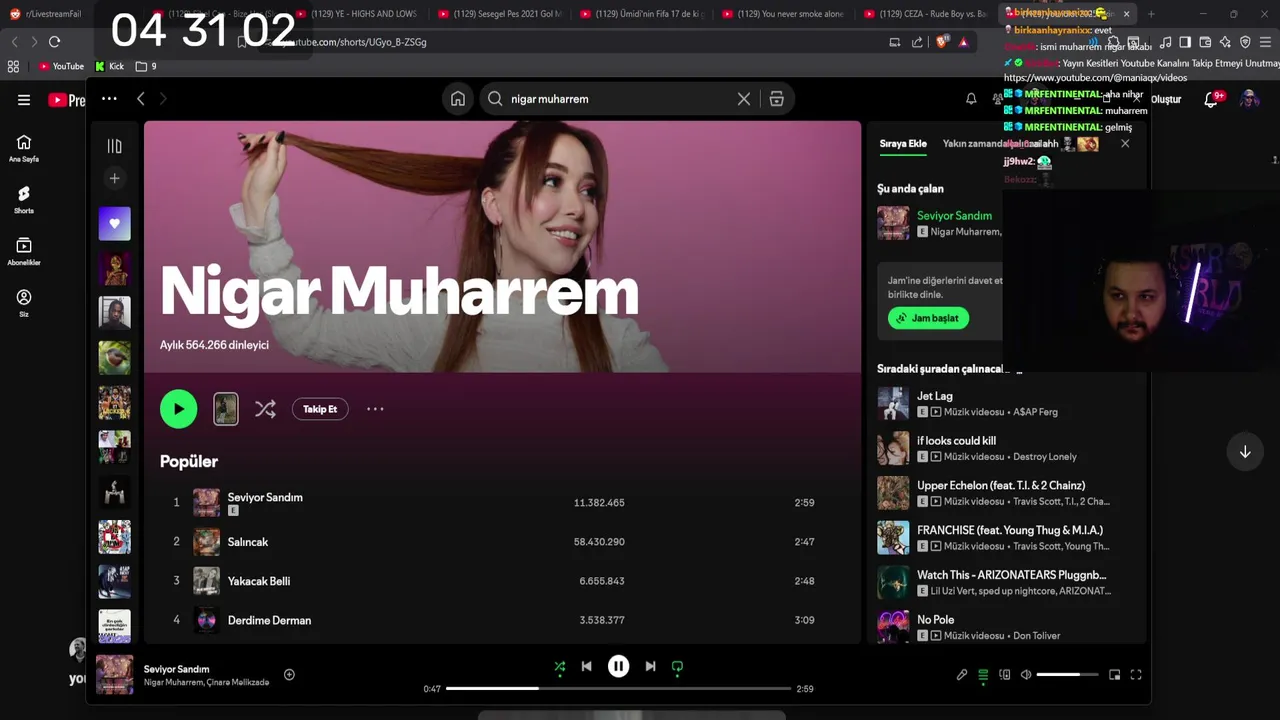The width and height of the screenshot is (1280, 720).
Task: Open the YouTube Oluştur menu
Action: (x=1166, y=99)
